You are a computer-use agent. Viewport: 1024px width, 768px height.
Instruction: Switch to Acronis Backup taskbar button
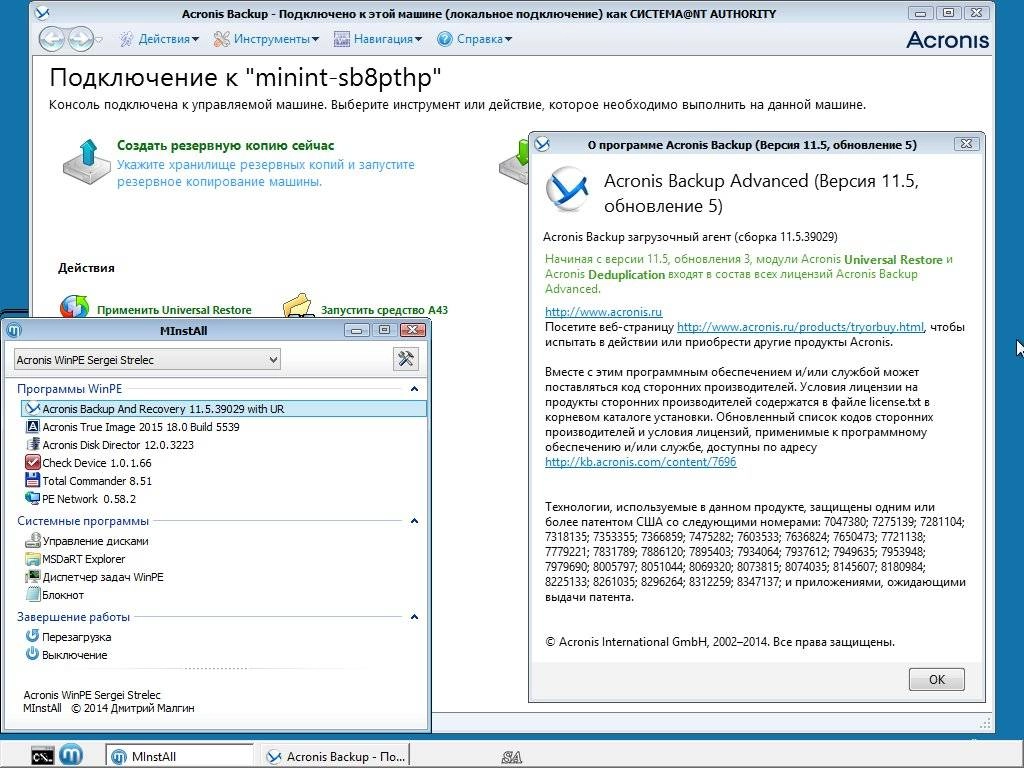tap(335, 756)
